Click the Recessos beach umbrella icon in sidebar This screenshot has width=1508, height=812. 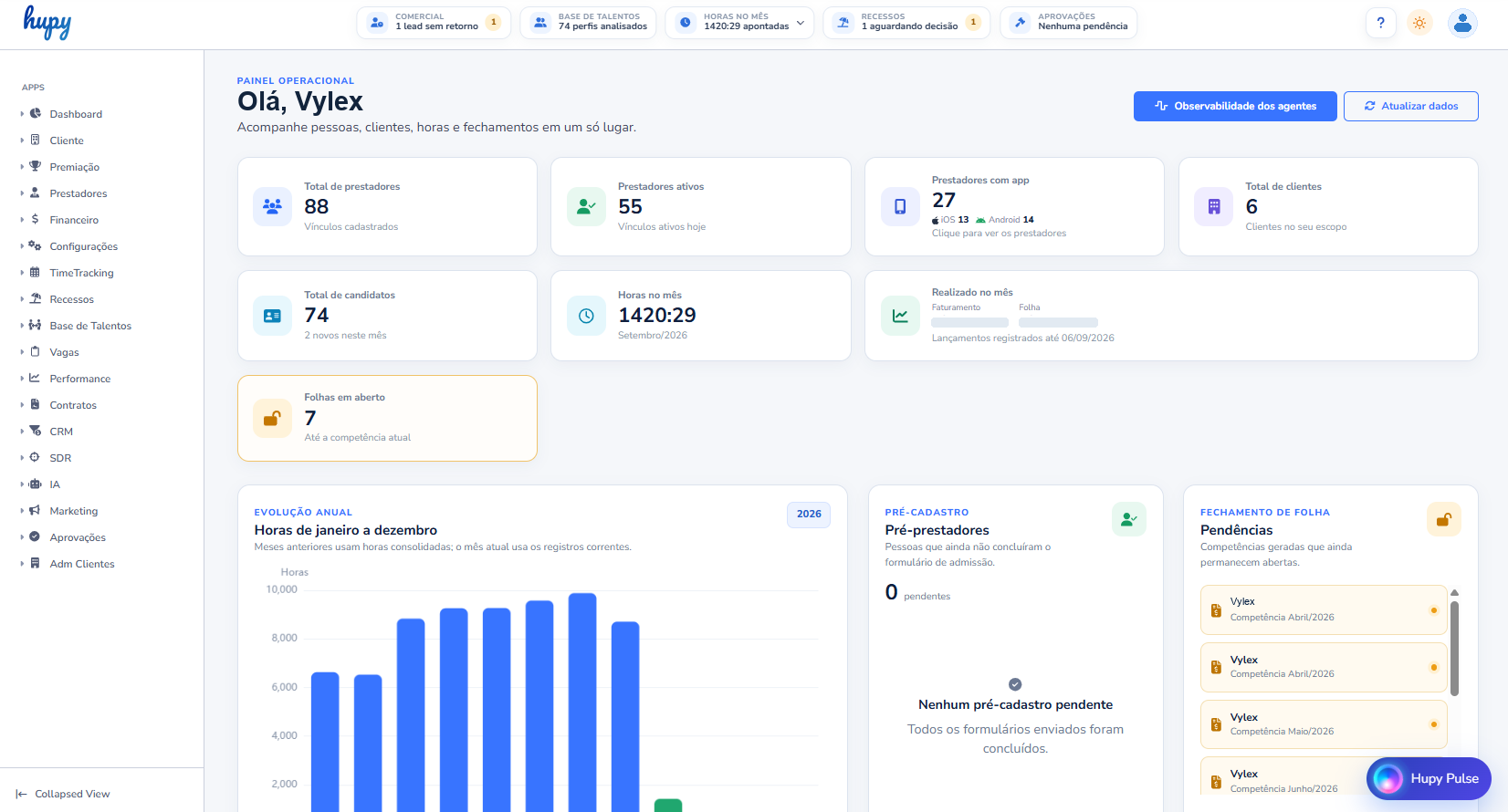tap(36, 299)
